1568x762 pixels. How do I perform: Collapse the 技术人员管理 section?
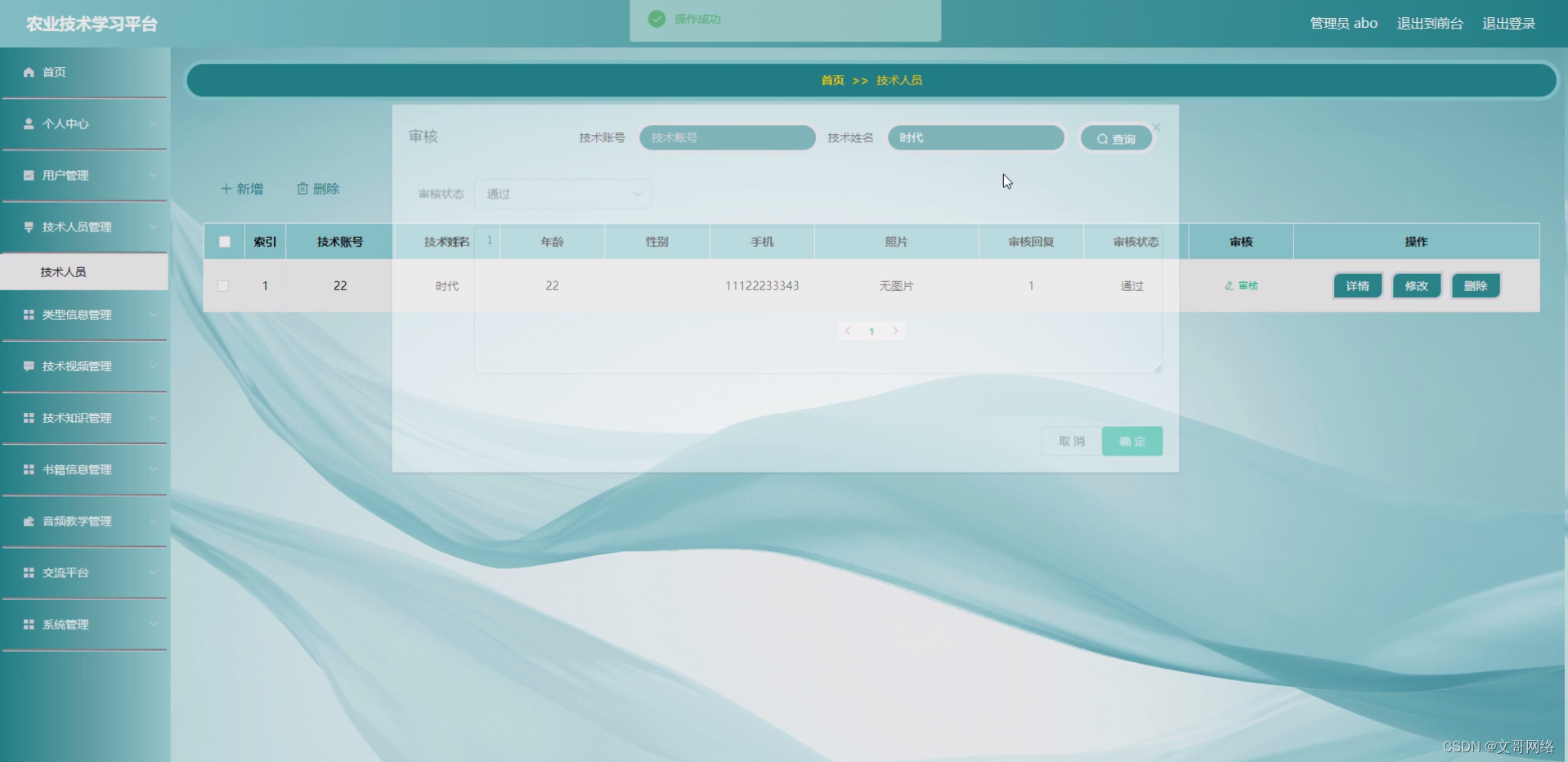pyautogui.click(x=154, y=226)
